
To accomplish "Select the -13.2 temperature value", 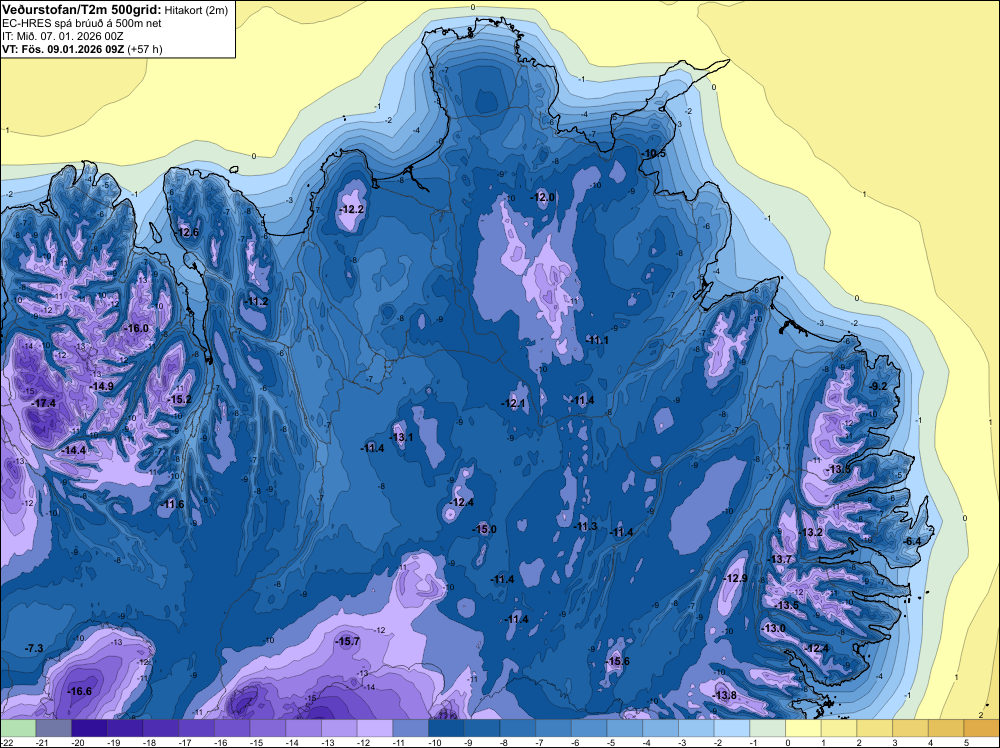I will [x=811, y=532].
